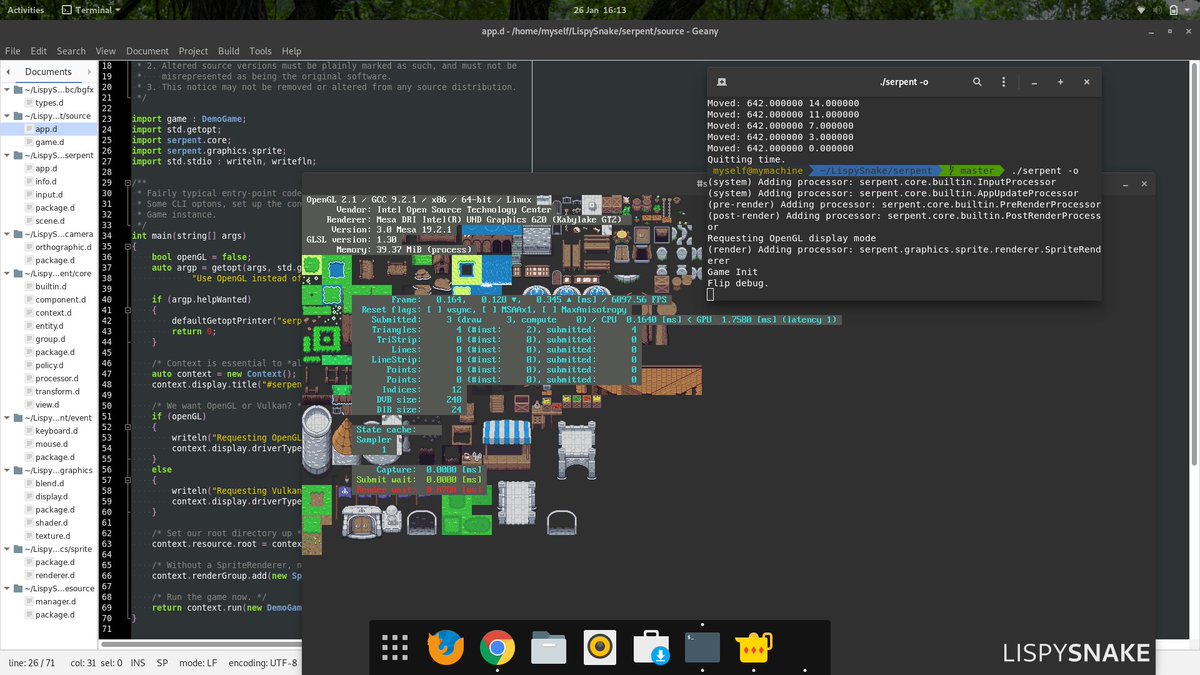Image resolution: width=1200 pixels, height=675 pixels.
Task: Click the file icon beside component.d
Action: tap(27, 300)
